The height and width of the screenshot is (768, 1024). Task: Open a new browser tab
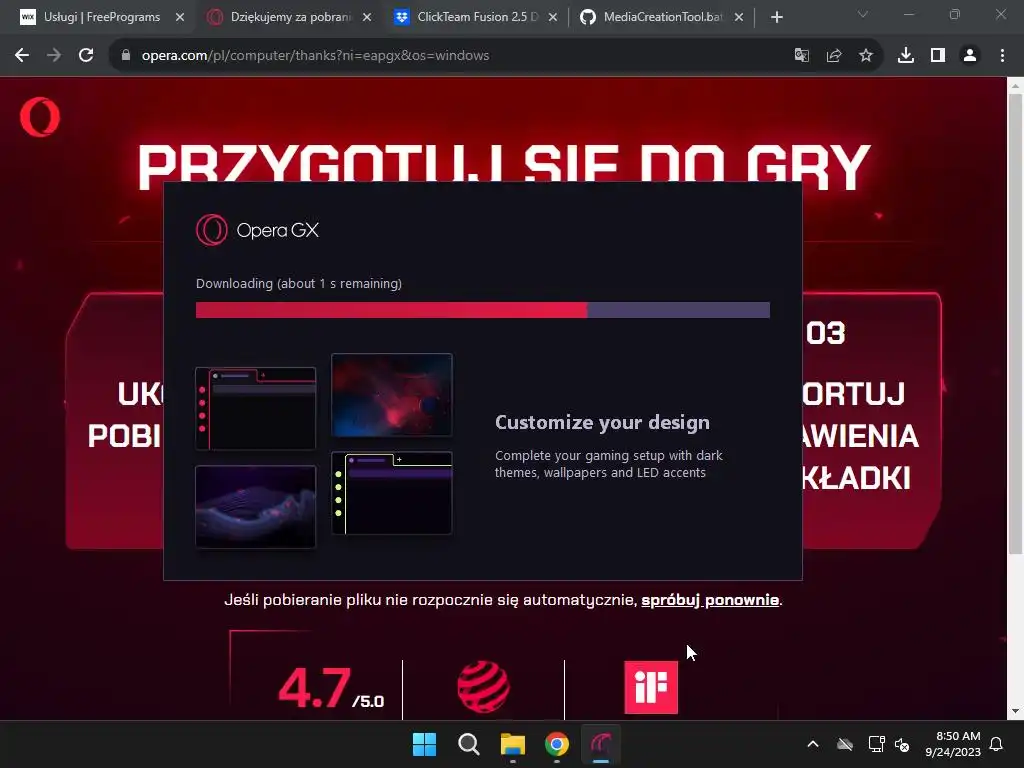(x=776, y=17)
